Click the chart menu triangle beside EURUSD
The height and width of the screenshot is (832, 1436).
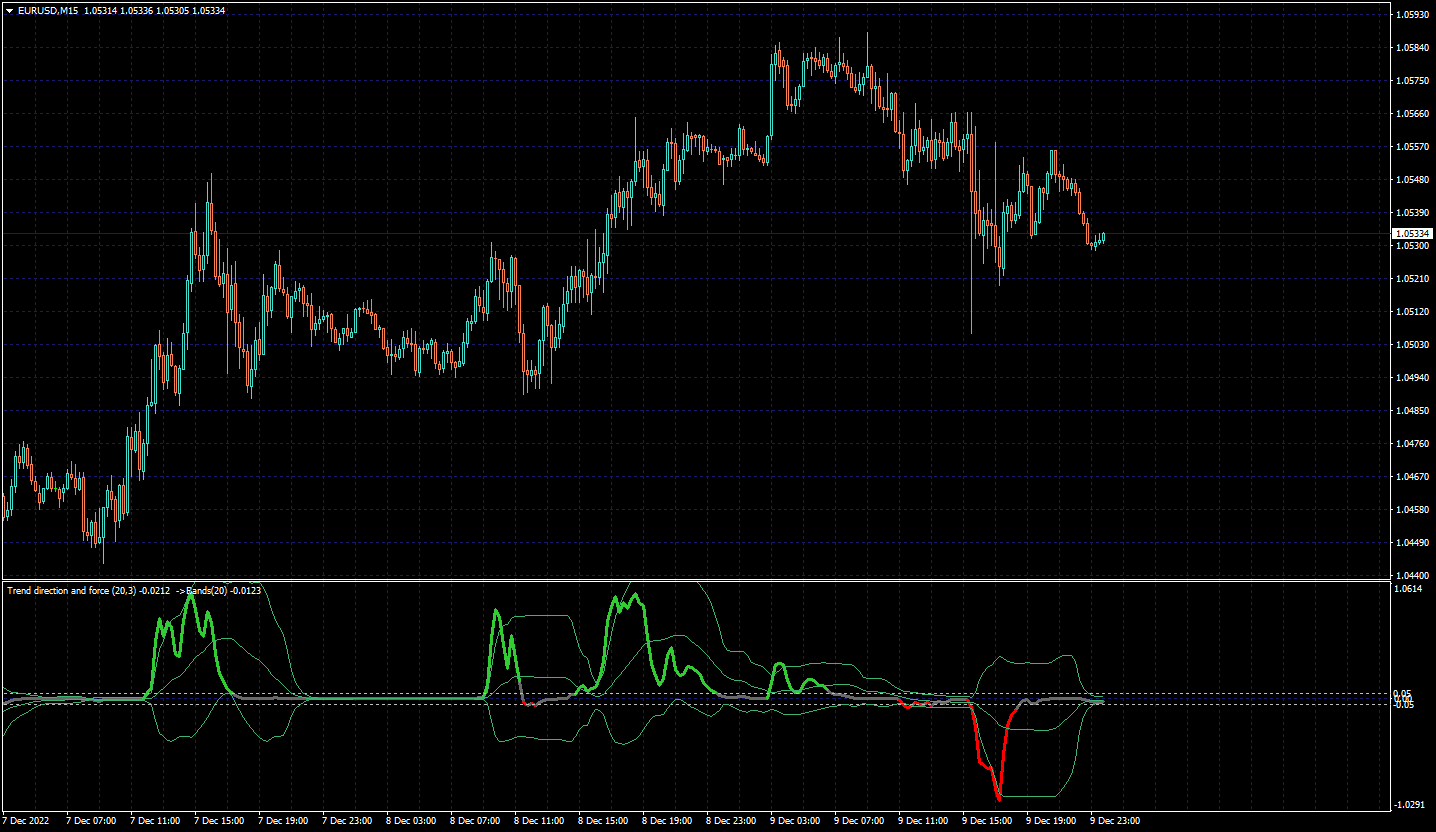click(9, 10)
